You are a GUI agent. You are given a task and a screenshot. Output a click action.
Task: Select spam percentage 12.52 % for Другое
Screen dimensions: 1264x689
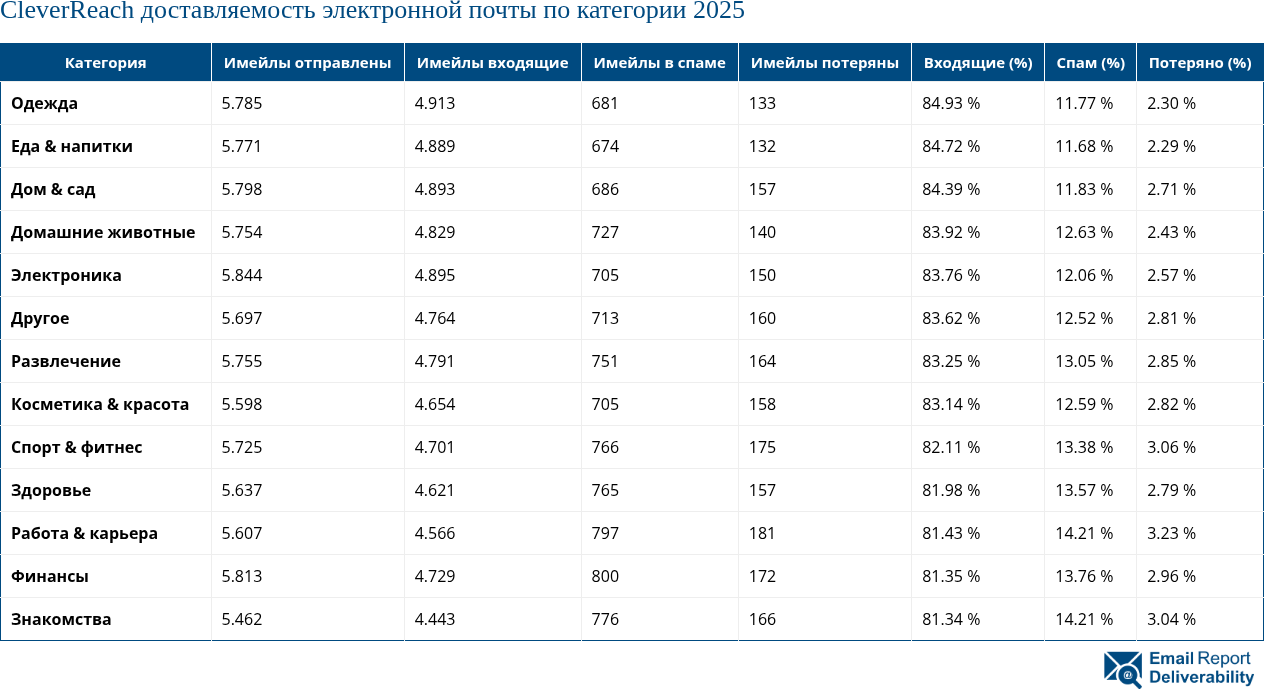pos(1084,318)
